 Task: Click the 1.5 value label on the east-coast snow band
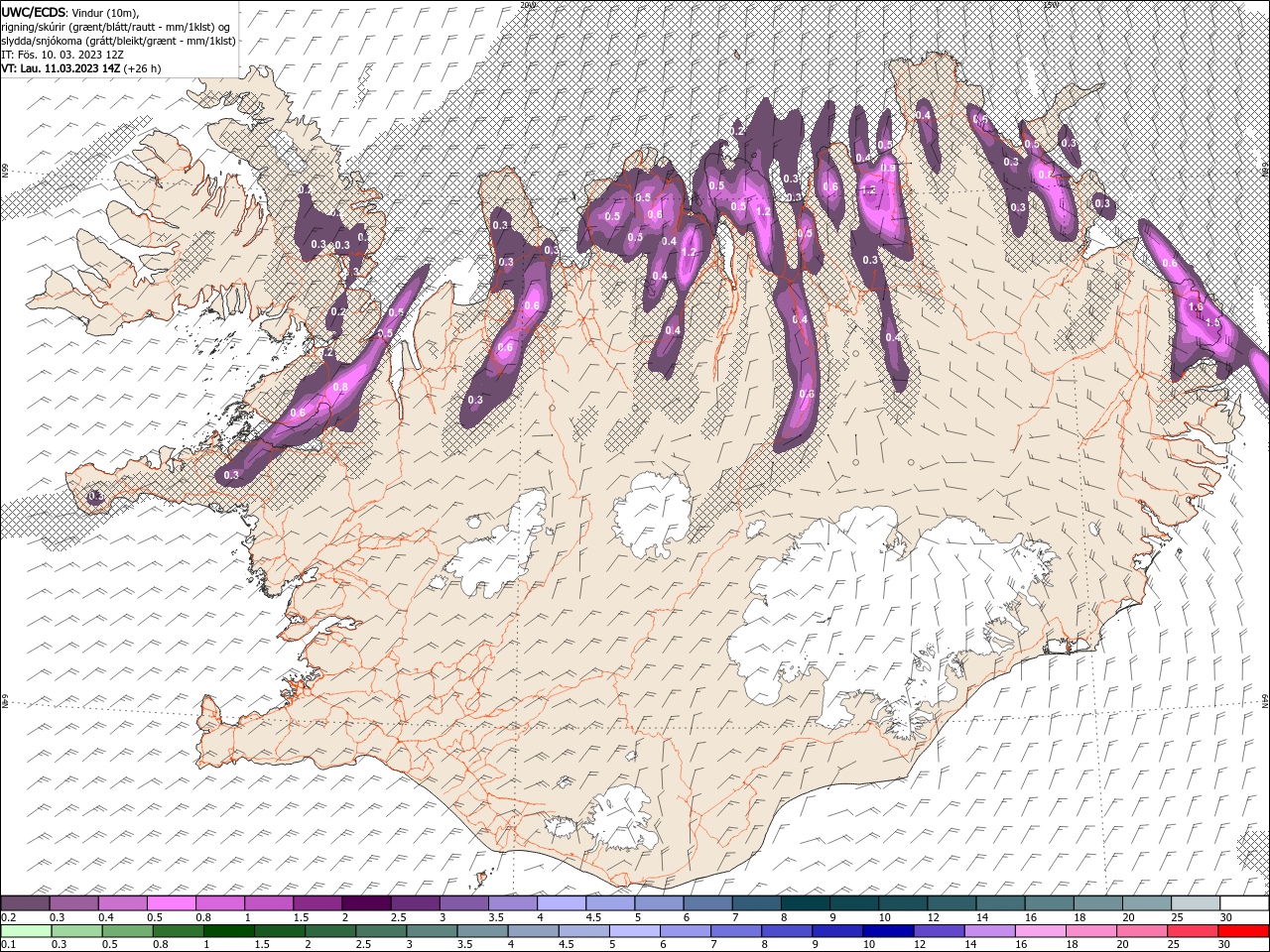pos(1211,323)
